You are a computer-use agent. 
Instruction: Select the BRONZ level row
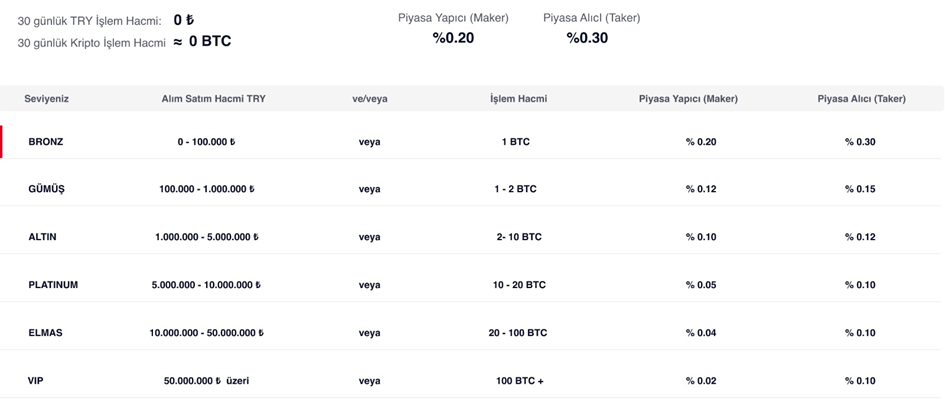(472, 142)
